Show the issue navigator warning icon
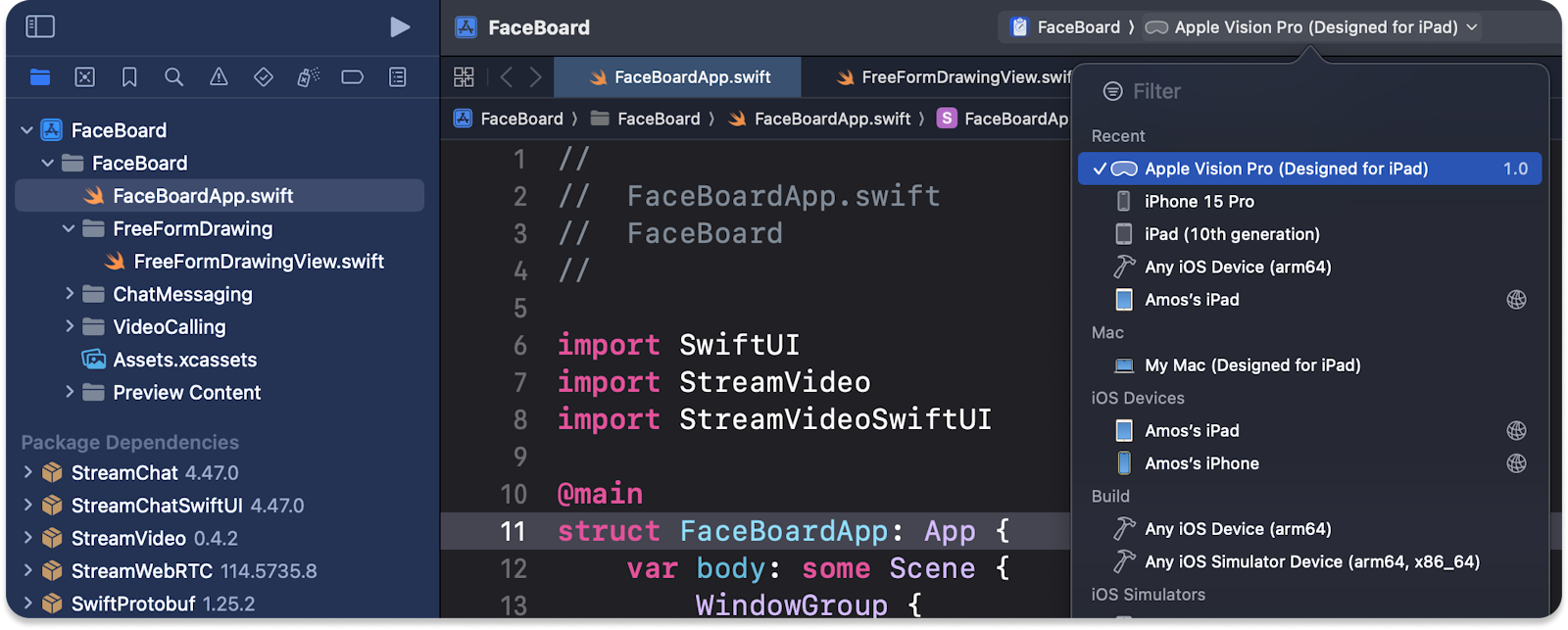Screen dimensions: 1568x630 (219, 77)
